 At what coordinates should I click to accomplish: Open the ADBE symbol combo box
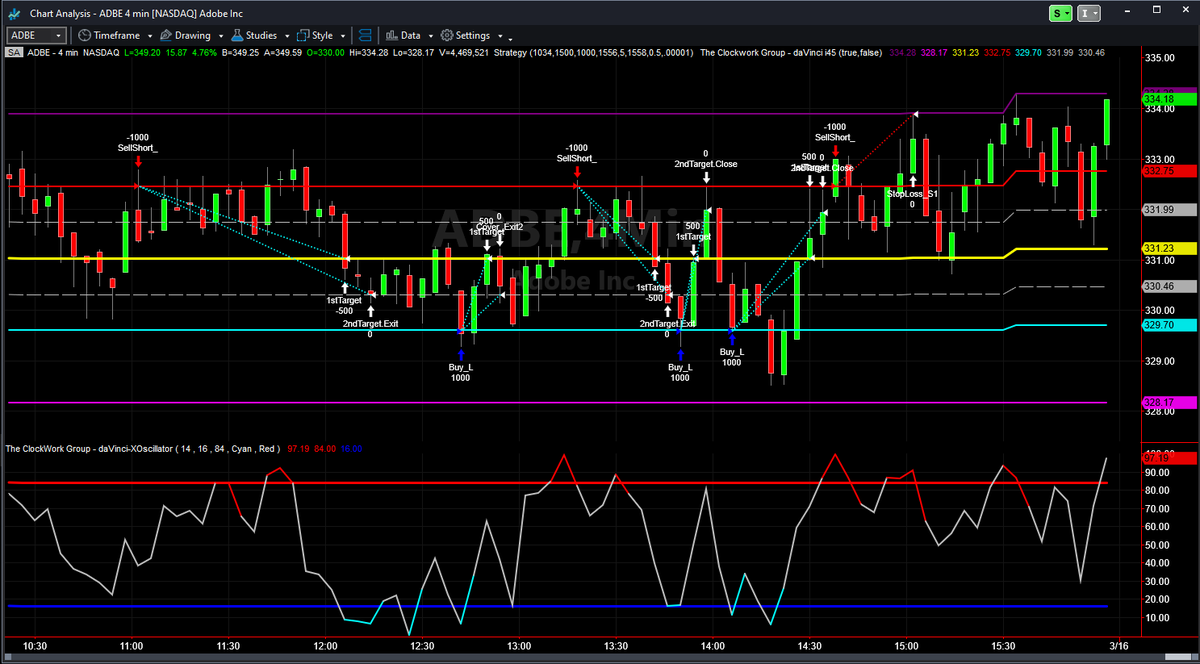coord(36,35)
